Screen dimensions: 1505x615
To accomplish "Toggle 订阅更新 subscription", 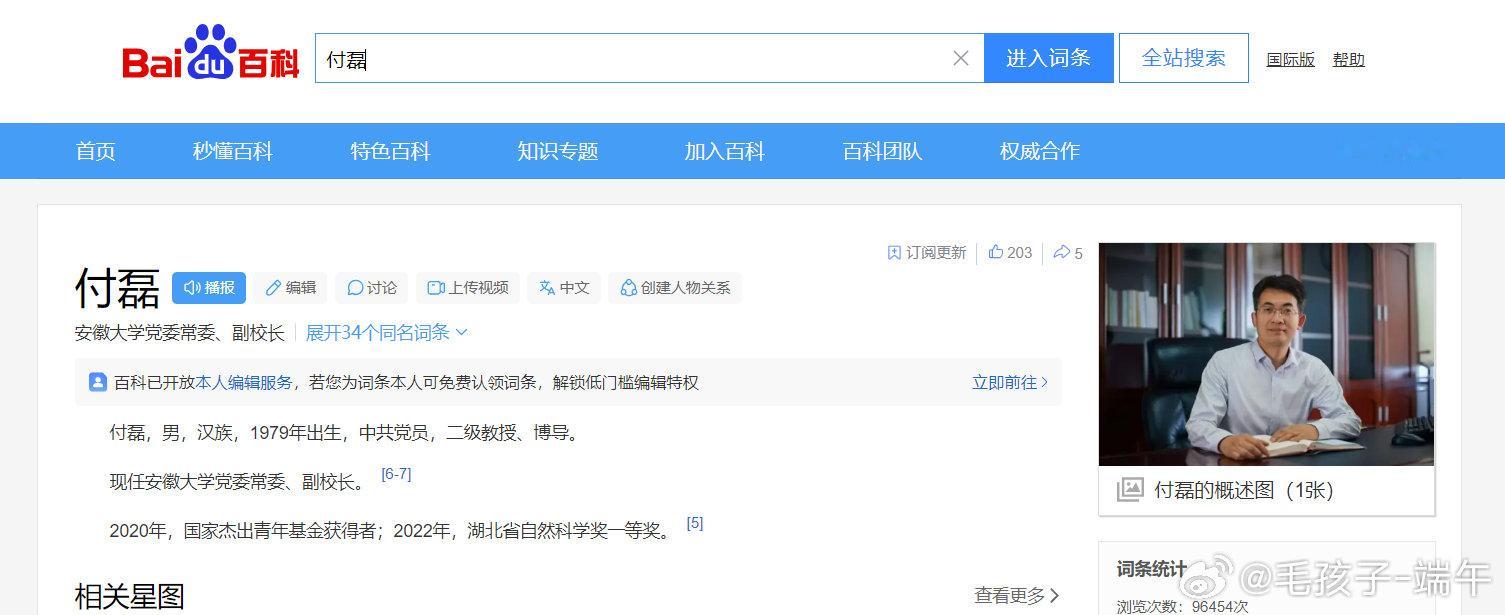I will click(x=926, y=252).
